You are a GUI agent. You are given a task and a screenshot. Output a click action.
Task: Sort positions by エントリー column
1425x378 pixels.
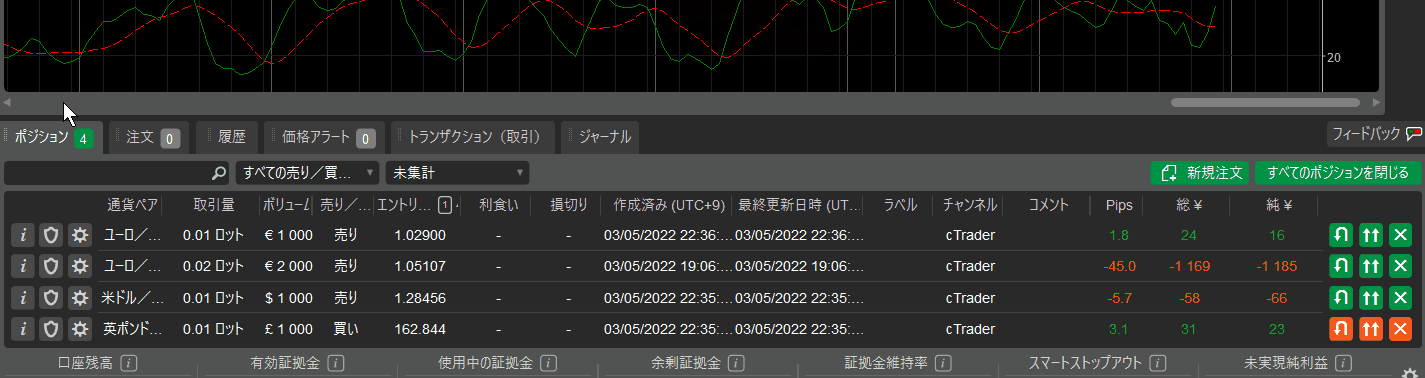[x=404, y=204]
